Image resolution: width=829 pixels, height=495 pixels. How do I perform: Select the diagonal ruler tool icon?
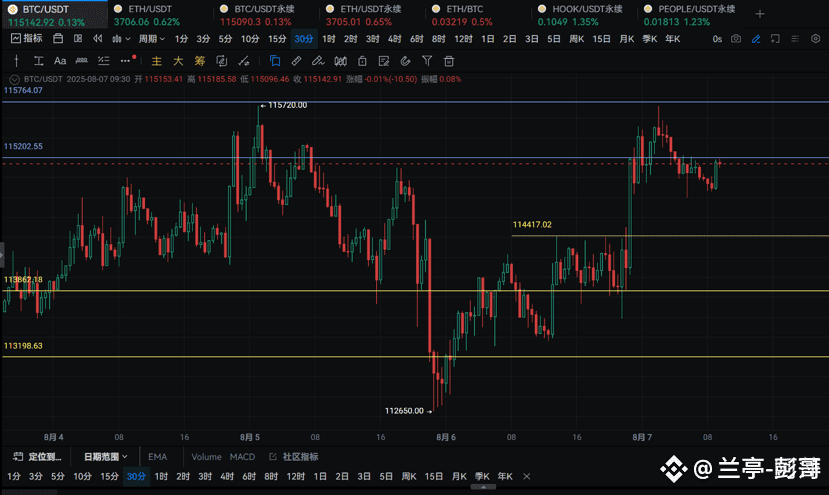296,61
